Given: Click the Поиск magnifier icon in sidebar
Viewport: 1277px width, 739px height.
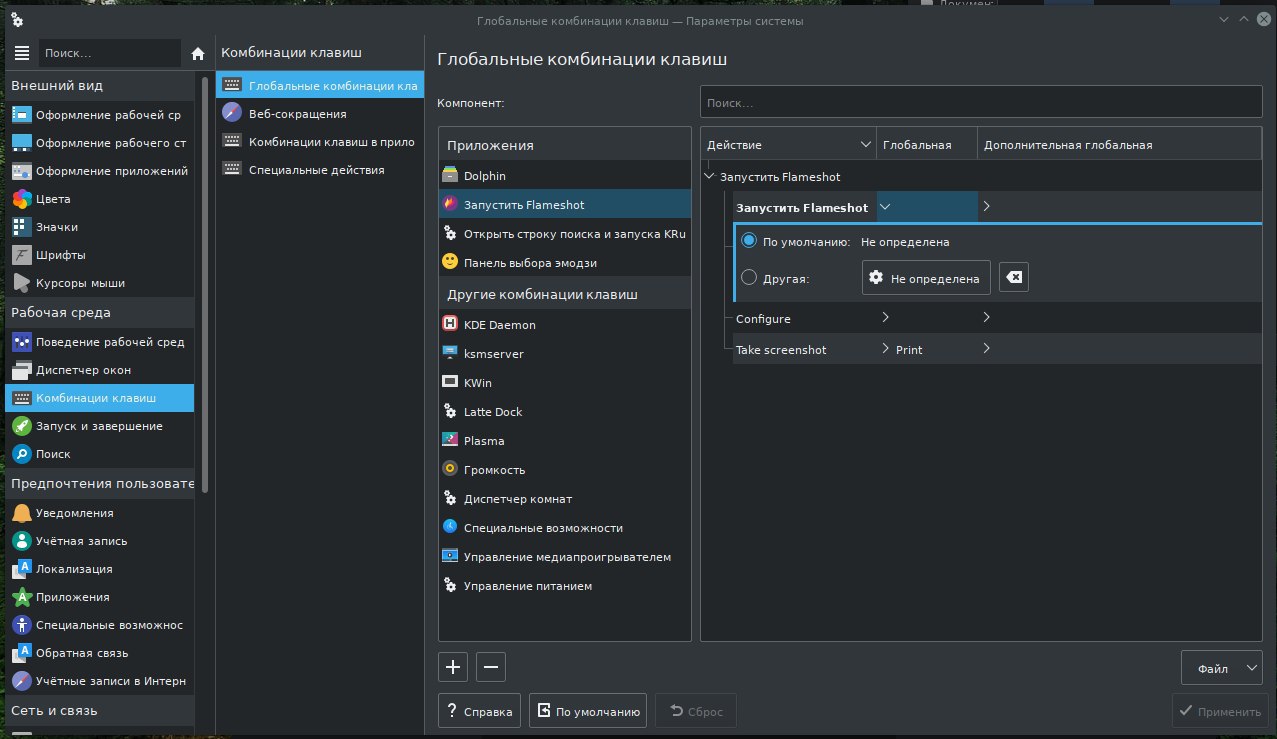Looking at the screenshot, I should coord(22,454).
